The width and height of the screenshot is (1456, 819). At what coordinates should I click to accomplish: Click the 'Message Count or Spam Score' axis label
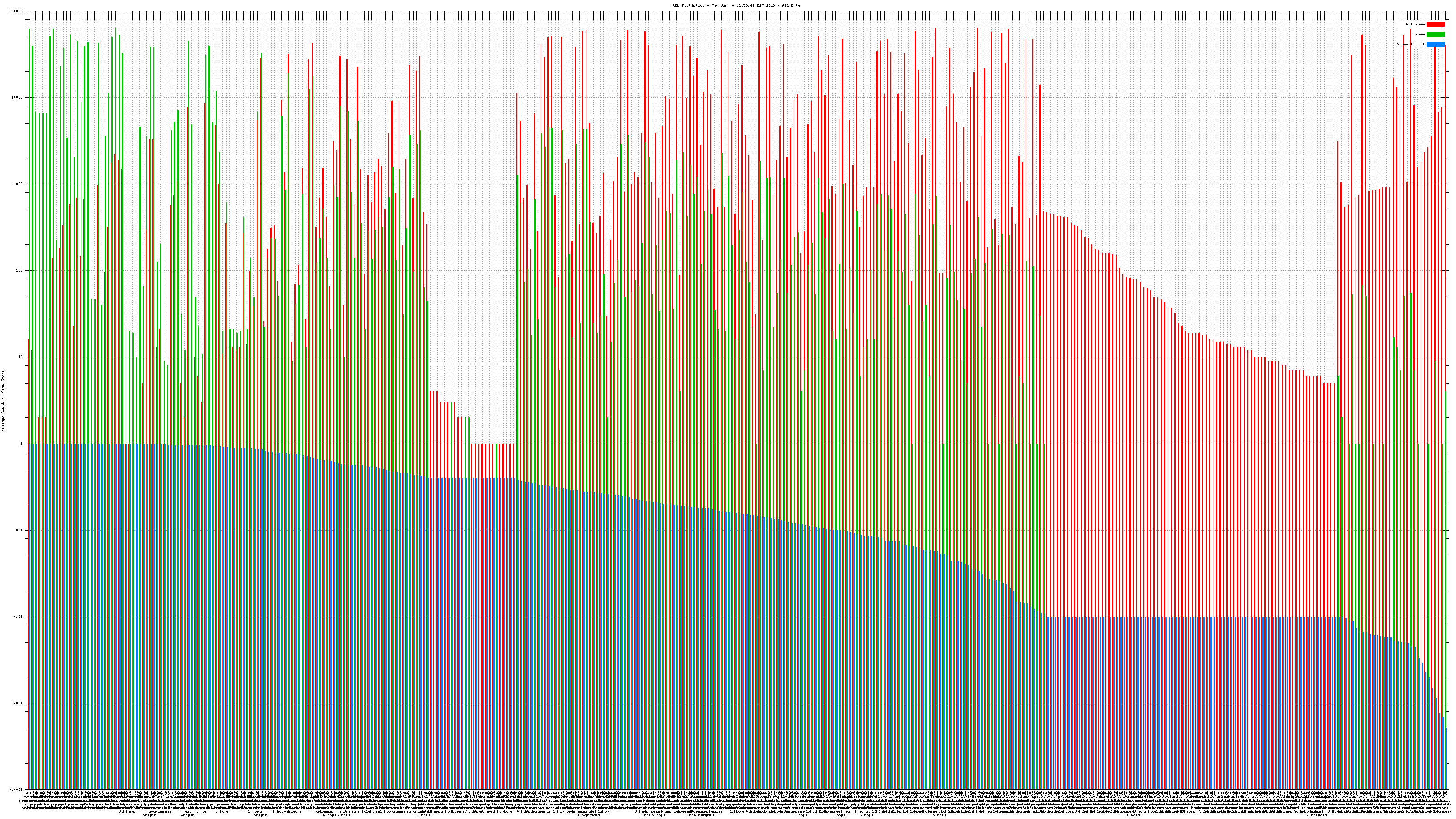3,400
